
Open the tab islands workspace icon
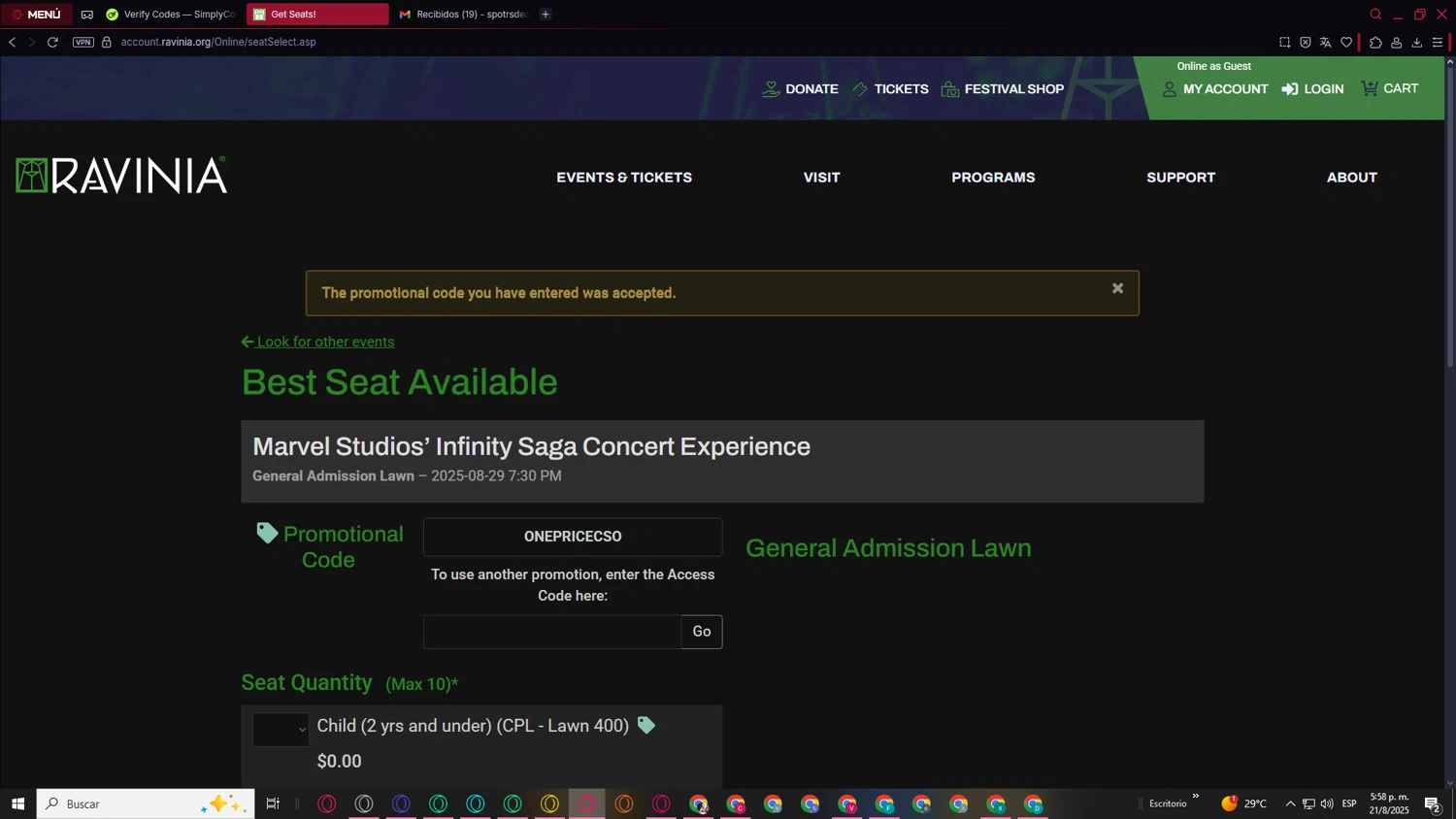click(x=87, y=15)
